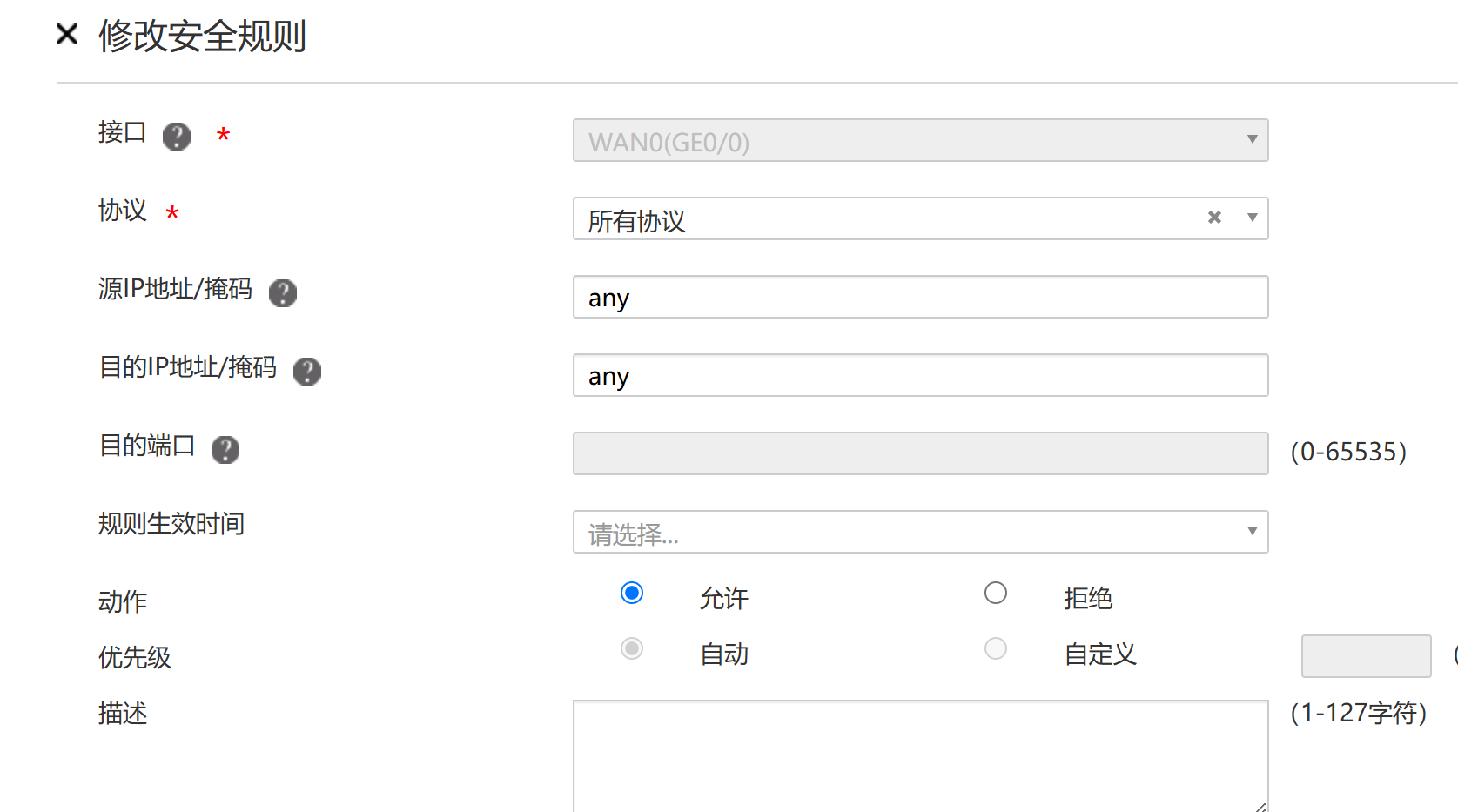This screenshot has width=1458, height=812.
Task: Click help icon beside 目的IP地址/掩码
Action: coord(307,372)
